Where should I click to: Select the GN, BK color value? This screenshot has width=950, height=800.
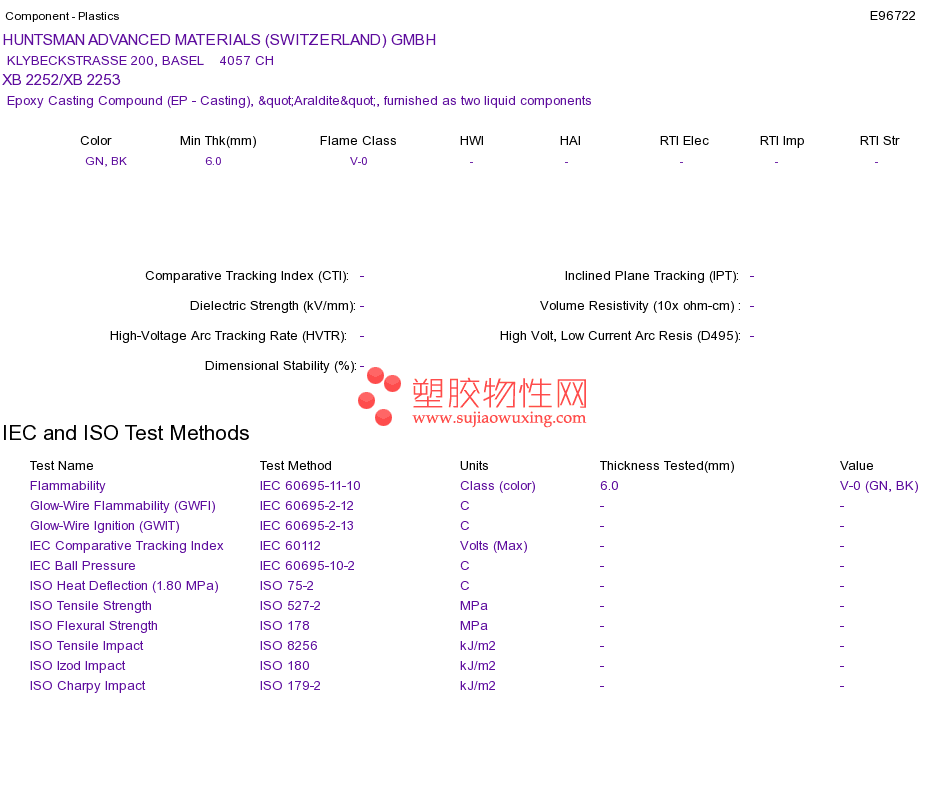106,161
